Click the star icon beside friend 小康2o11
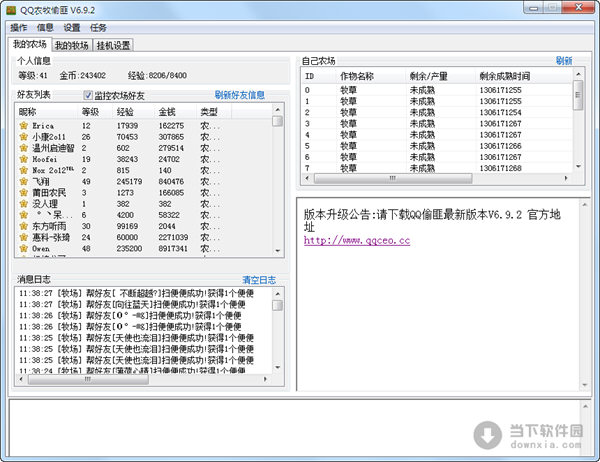Image resolution: width=600 pixels, height=462 pixels. click(24, 137)
